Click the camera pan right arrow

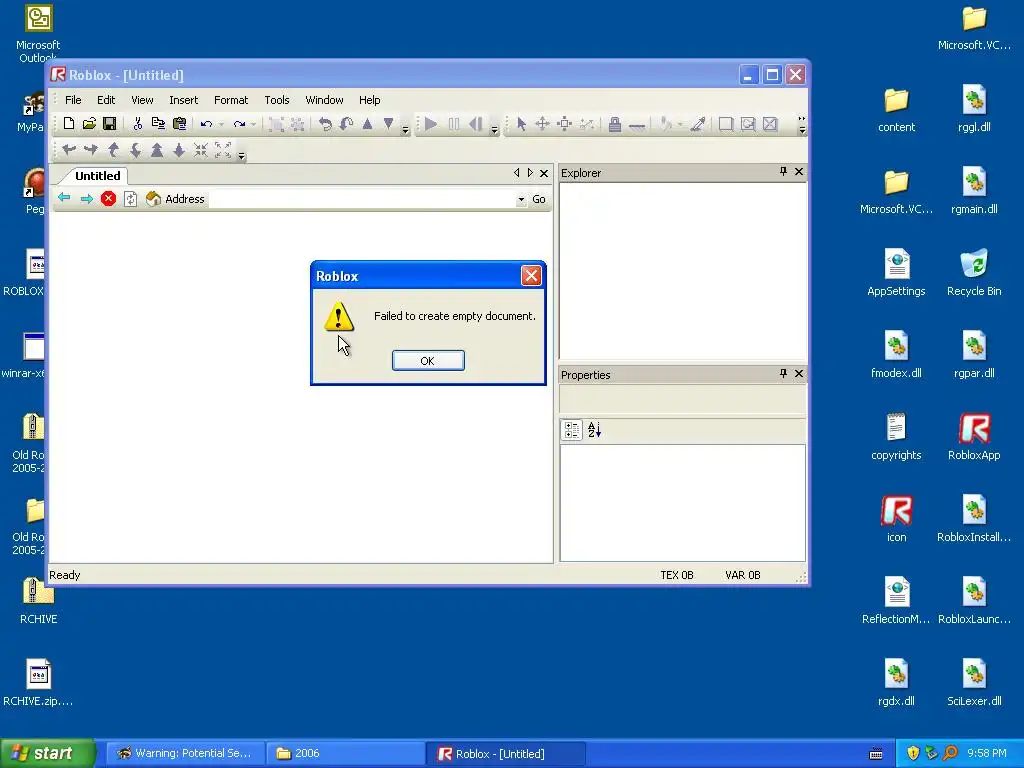tap(91, 150)
